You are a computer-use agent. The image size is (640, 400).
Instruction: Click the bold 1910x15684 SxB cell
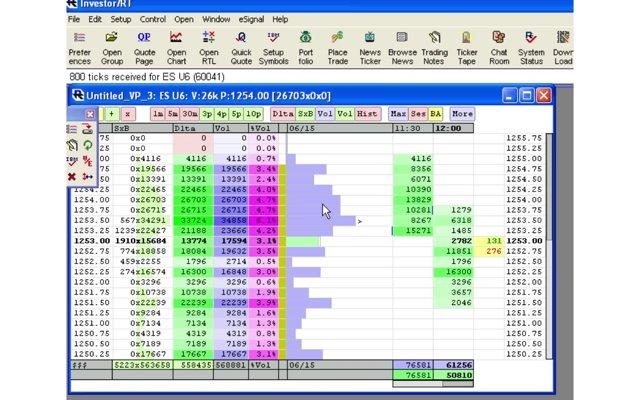click(141, 241)
